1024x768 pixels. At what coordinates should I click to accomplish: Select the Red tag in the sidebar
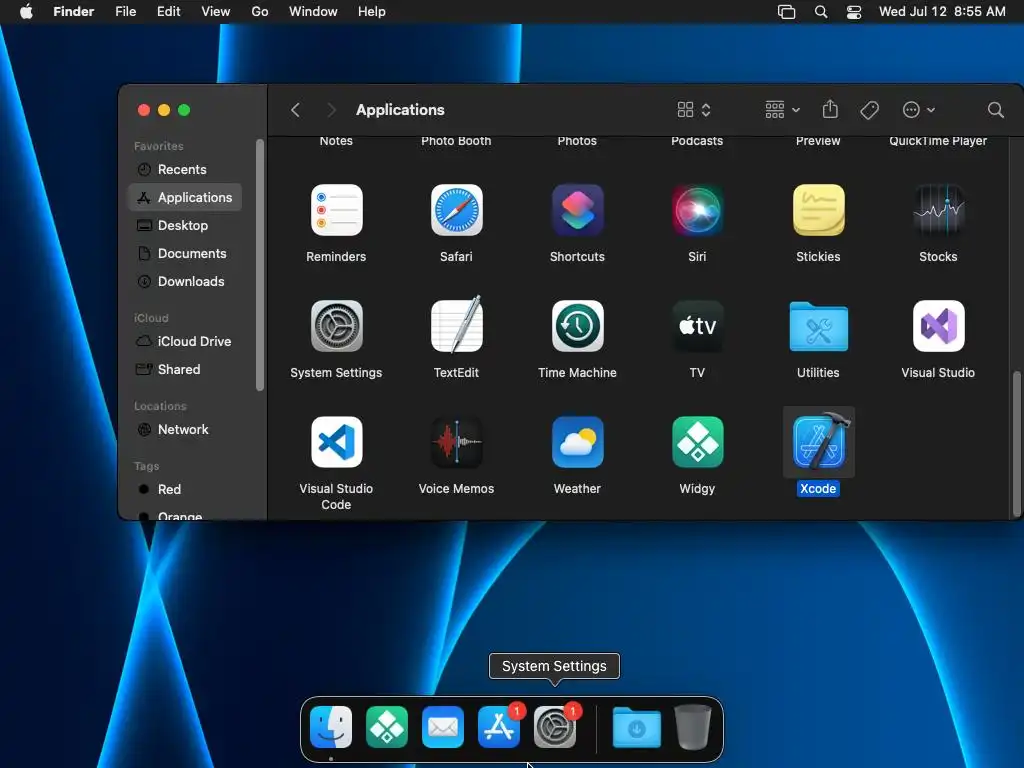(x=185, y=490)
